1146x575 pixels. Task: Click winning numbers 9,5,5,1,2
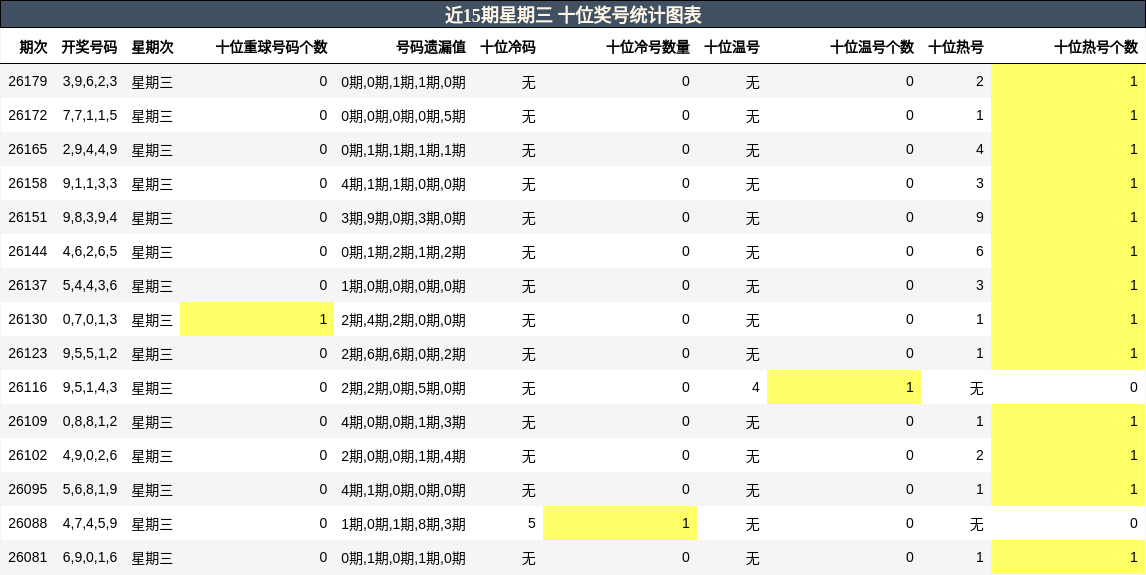coord(90,353)
